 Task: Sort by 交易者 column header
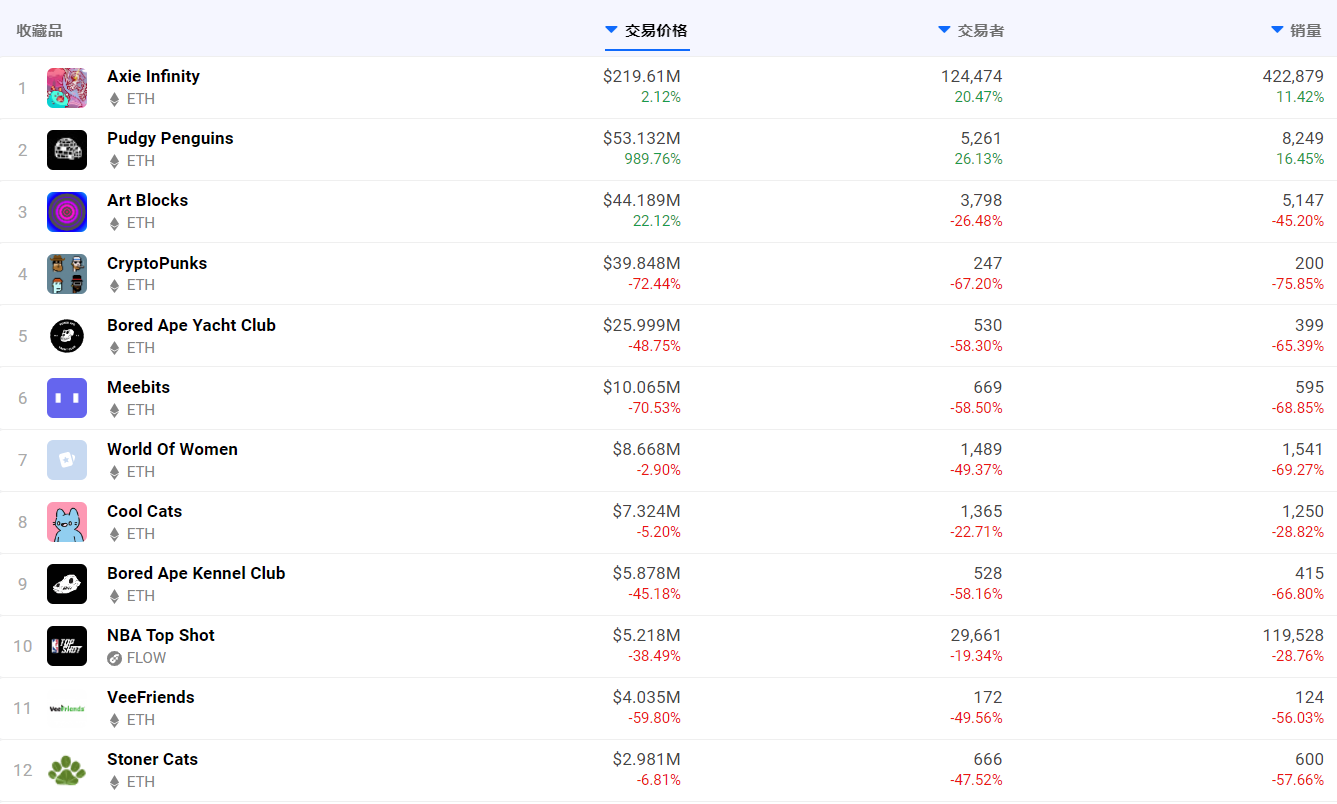(x=971, y=31)
